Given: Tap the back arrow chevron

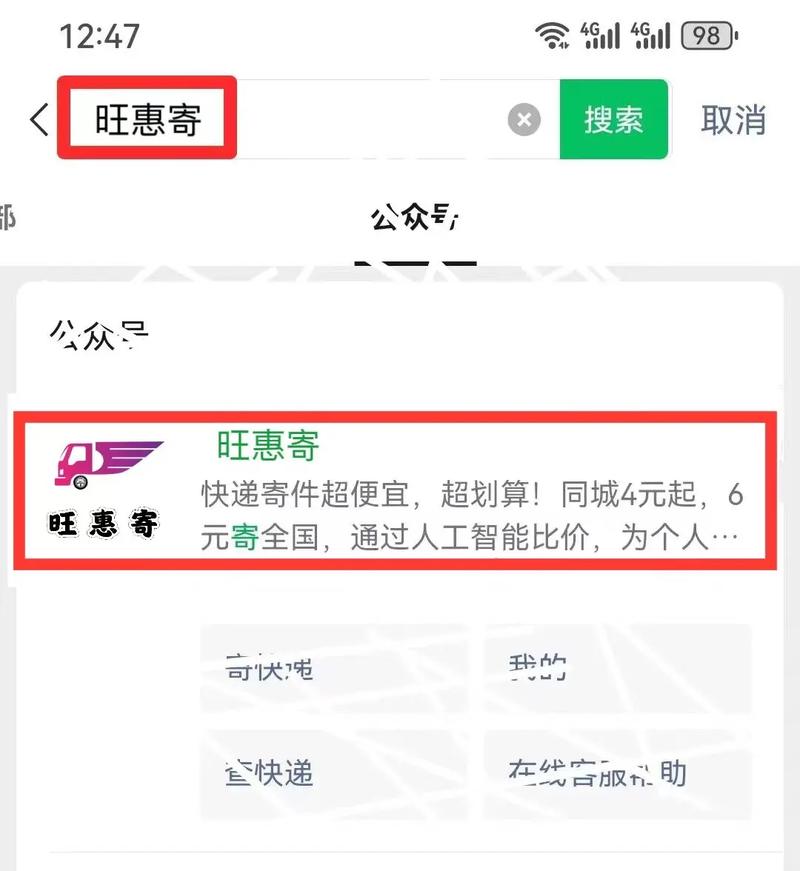Looking at the screenshot, I should [x=39, y=119].
